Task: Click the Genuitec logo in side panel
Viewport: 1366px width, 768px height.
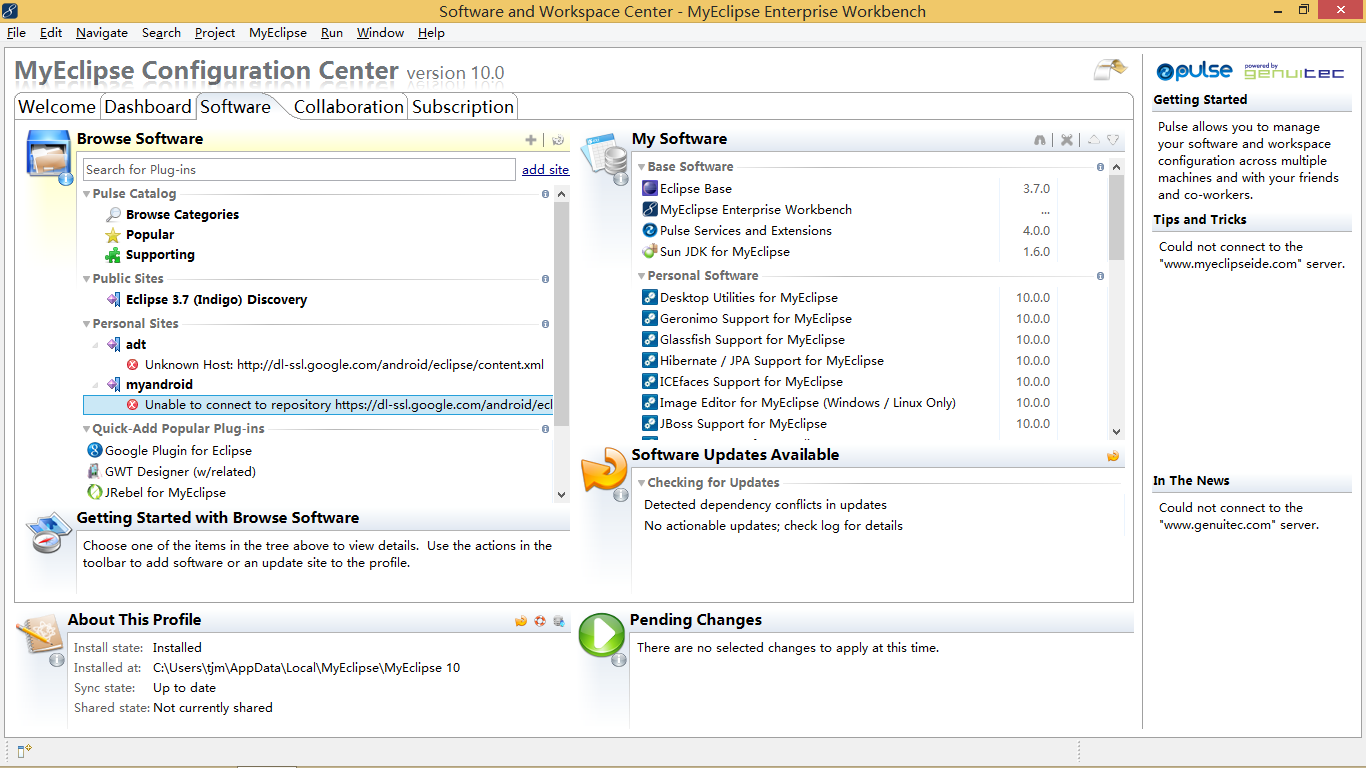Action: pos(1294,71)
